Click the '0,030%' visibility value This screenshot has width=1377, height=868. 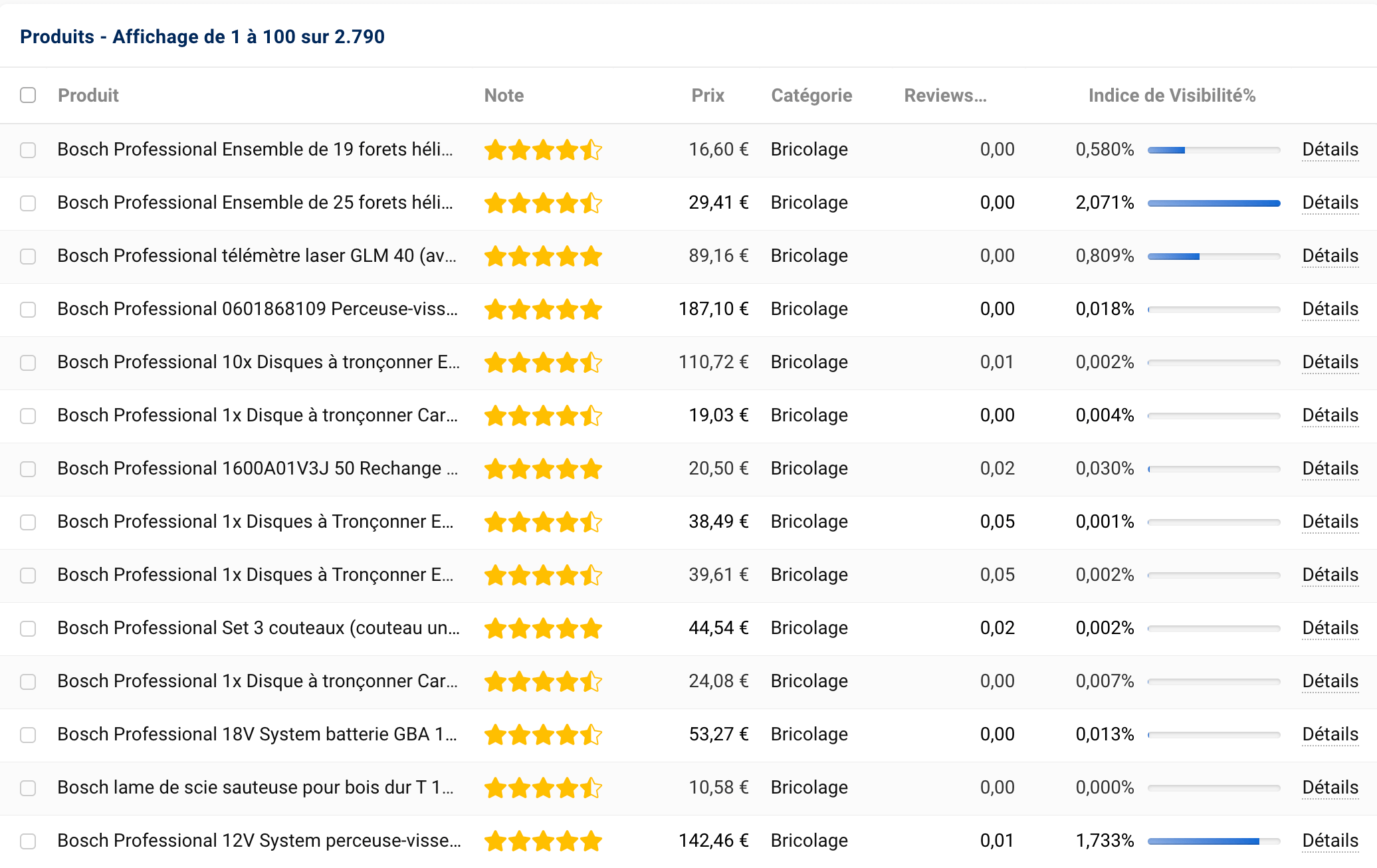click(x=1105, y=469)
